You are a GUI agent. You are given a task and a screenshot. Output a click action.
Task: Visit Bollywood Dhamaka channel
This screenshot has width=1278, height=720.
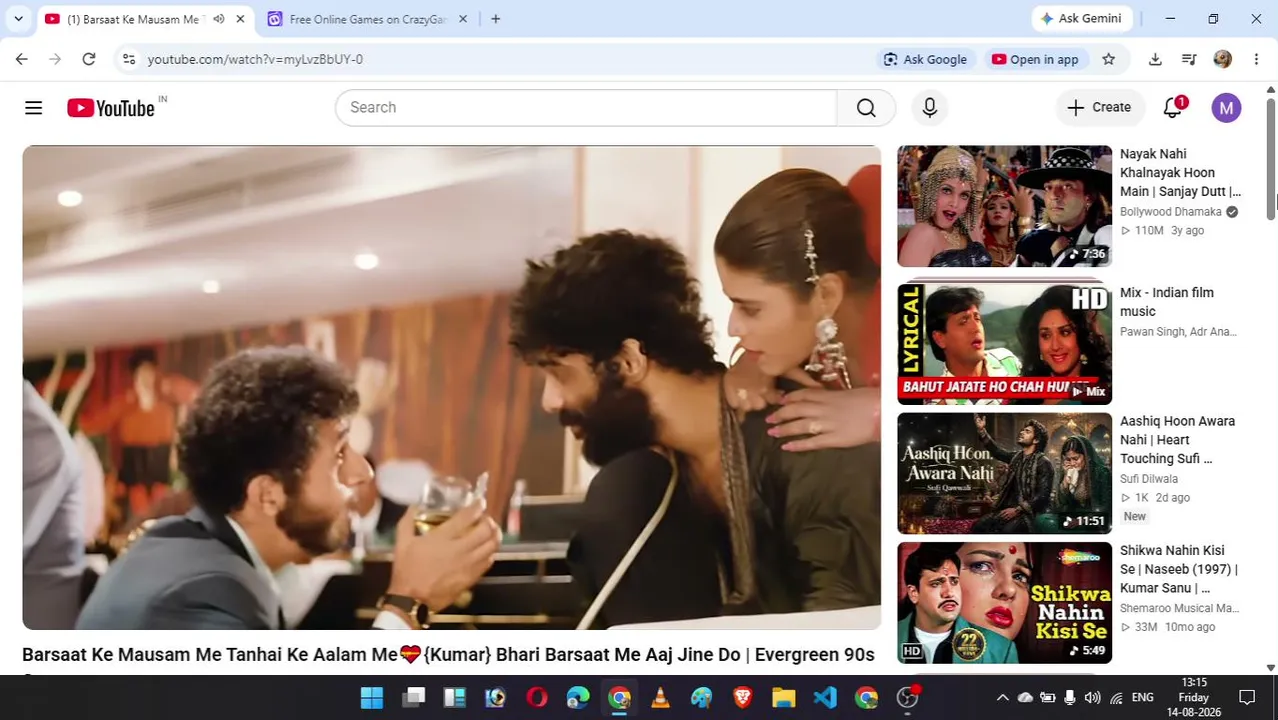click(x=1171, y=212)
